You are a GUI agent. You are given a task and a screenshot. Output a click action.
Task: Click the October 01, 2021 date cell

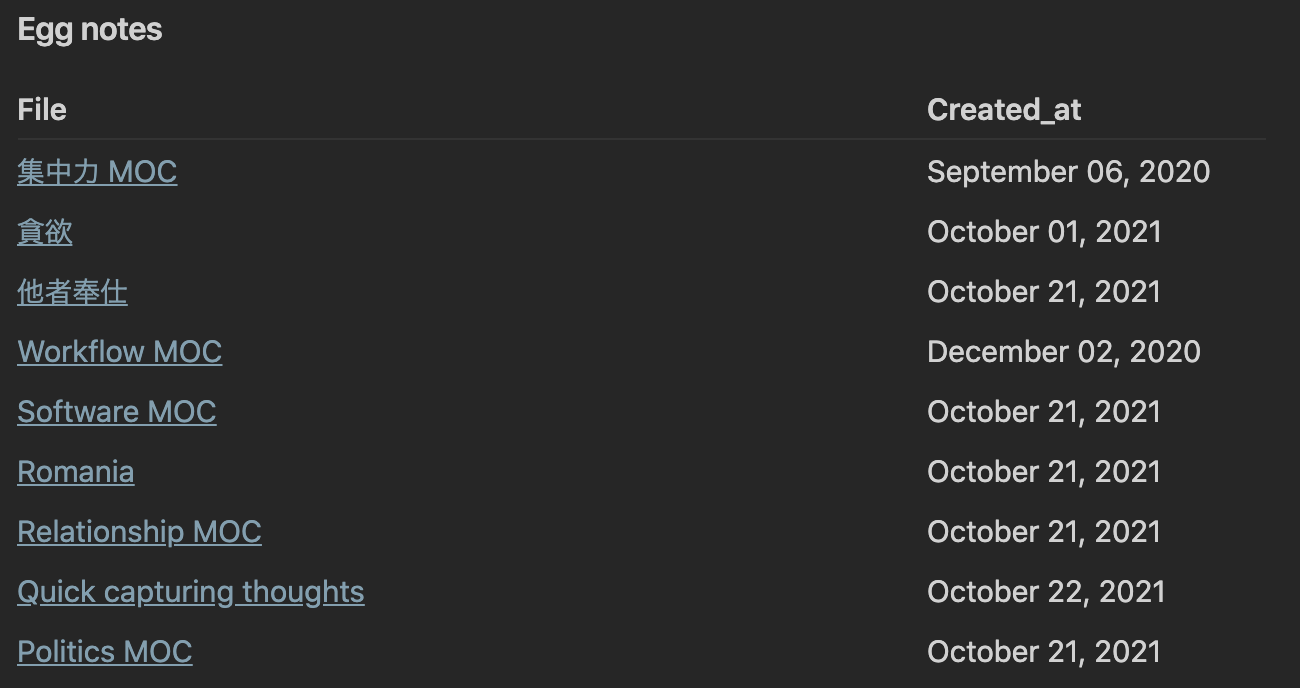[x=1044, y=232]
